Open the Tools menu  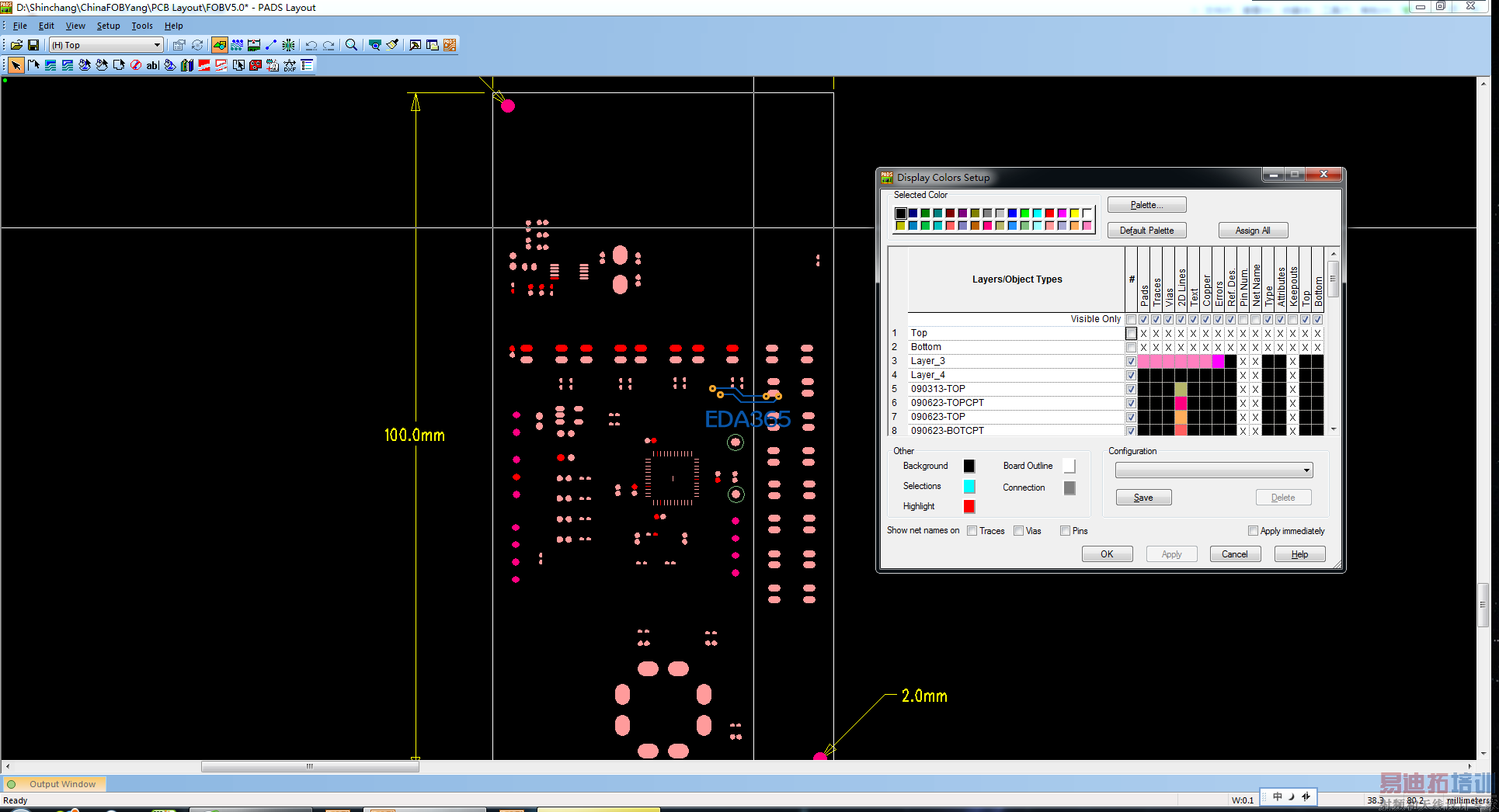[x=141, y=26]
